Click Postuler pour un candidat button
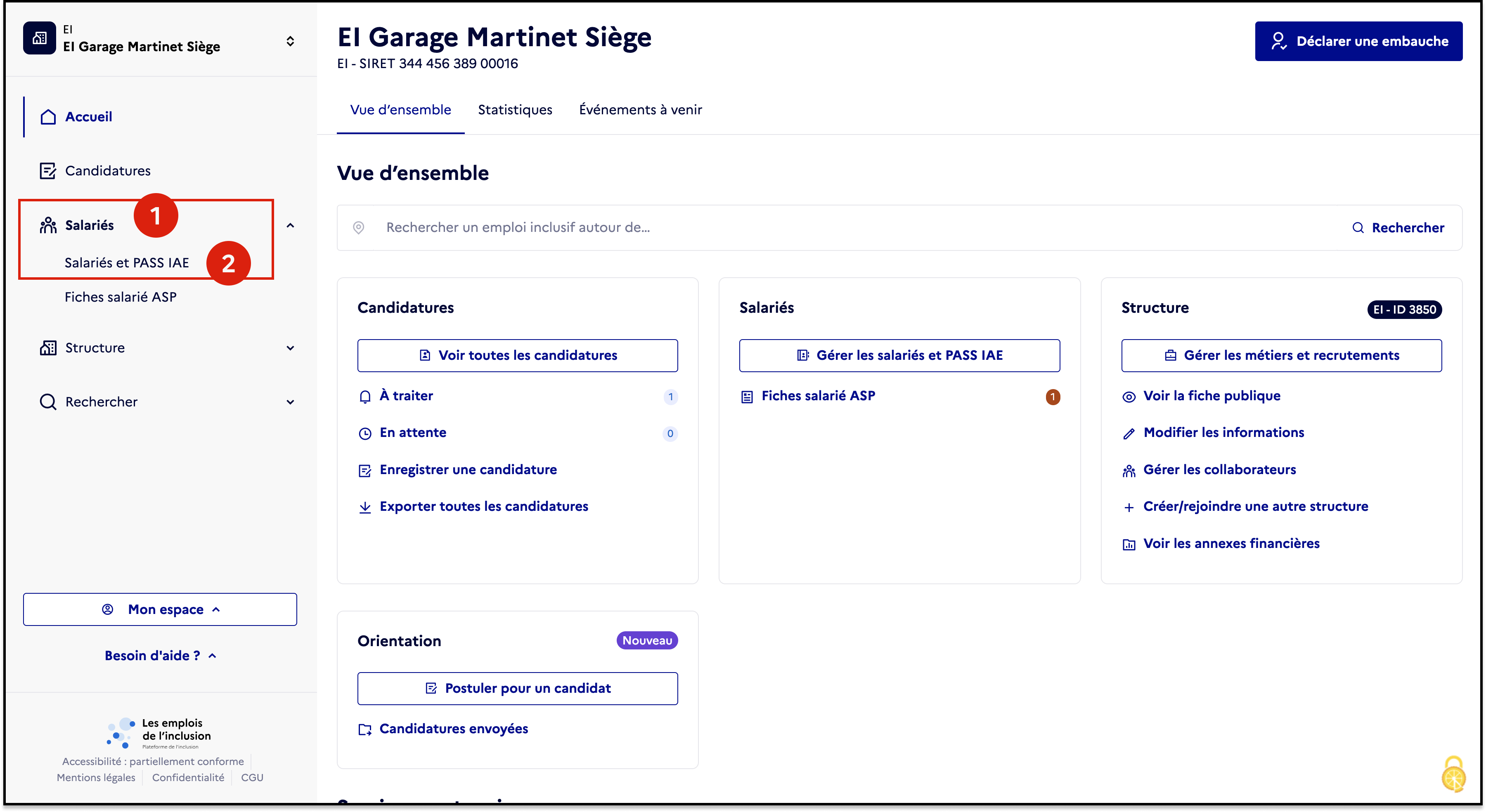The image size is (1486, 812). click(x=518, y=688)
